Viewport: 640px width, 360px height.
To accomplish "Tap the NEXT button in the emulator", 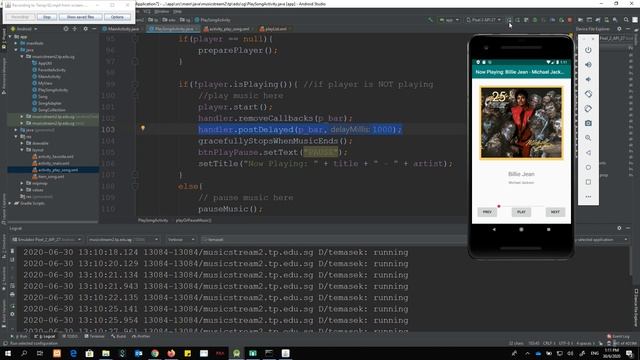I will [555, 212].
